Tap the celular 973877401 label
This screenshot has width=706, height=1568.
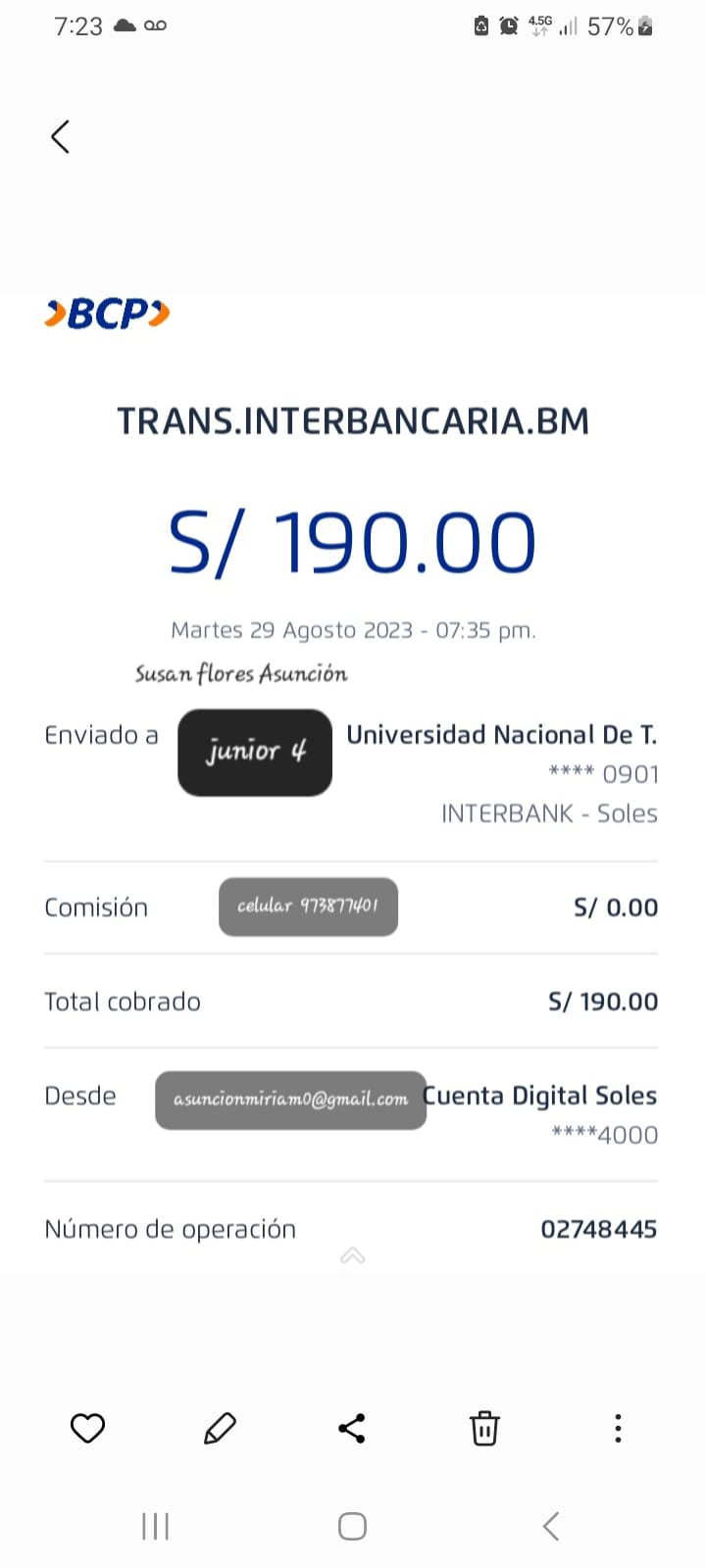[308, 906]
